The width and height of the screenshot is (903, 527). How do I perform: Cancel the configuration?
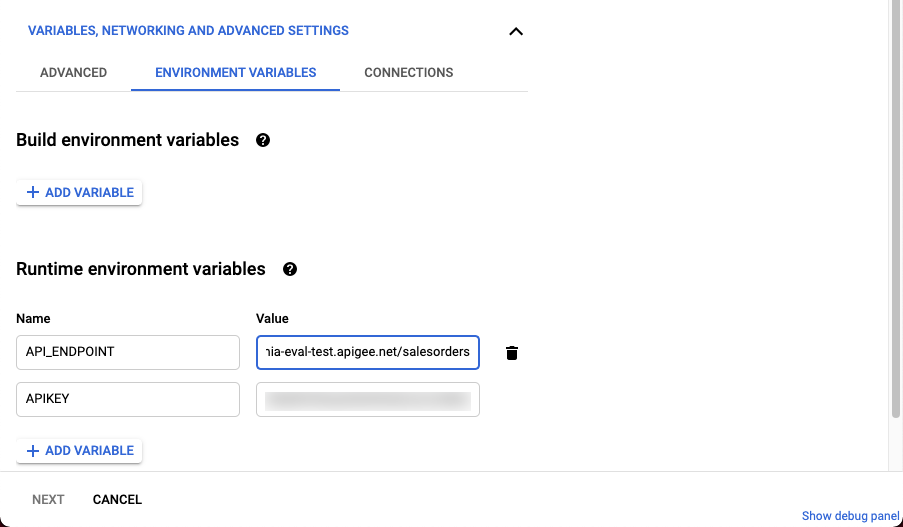pos(117,499)
